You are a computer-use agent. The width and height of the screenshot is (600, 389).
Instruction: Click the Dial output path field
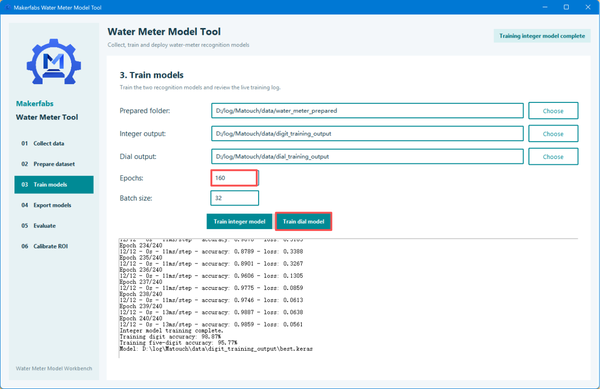(367, 156)
